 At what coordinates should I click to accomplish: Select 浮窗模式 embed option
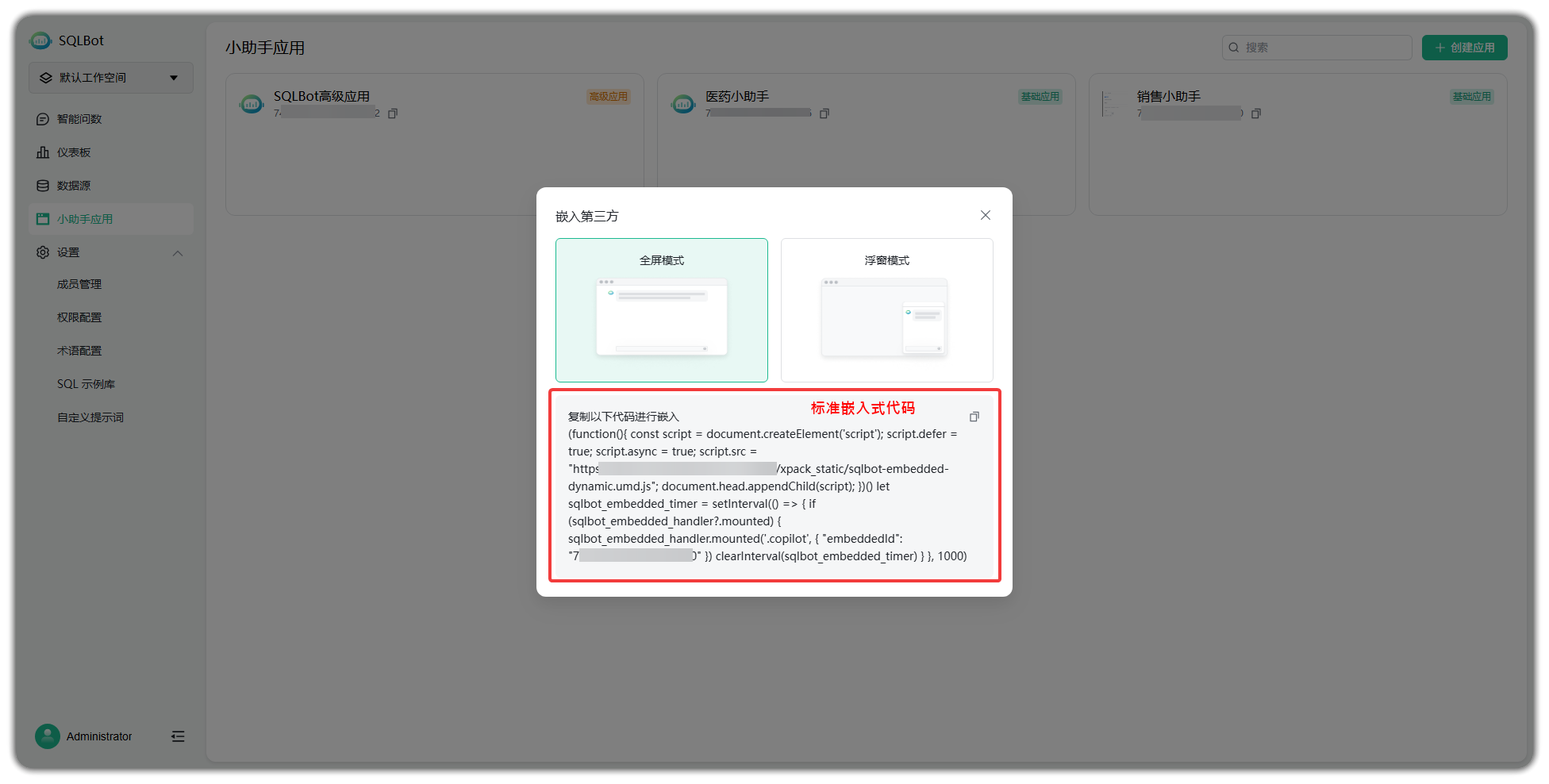point(886,309)
